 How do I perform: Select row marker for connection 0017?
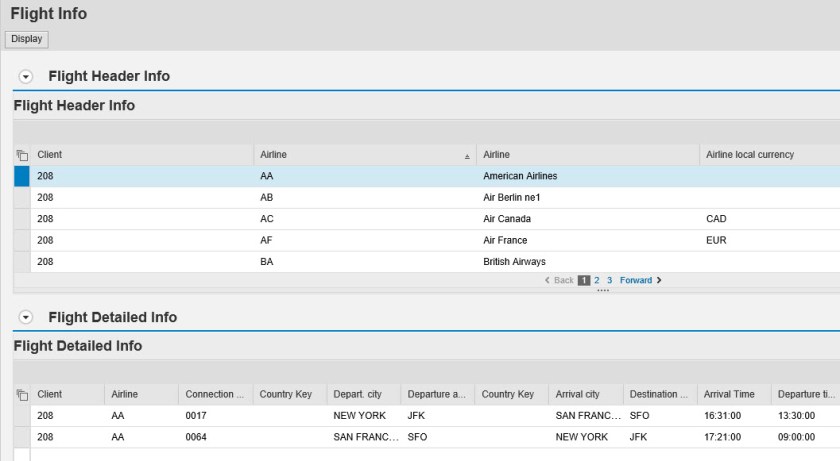point(22,416)
